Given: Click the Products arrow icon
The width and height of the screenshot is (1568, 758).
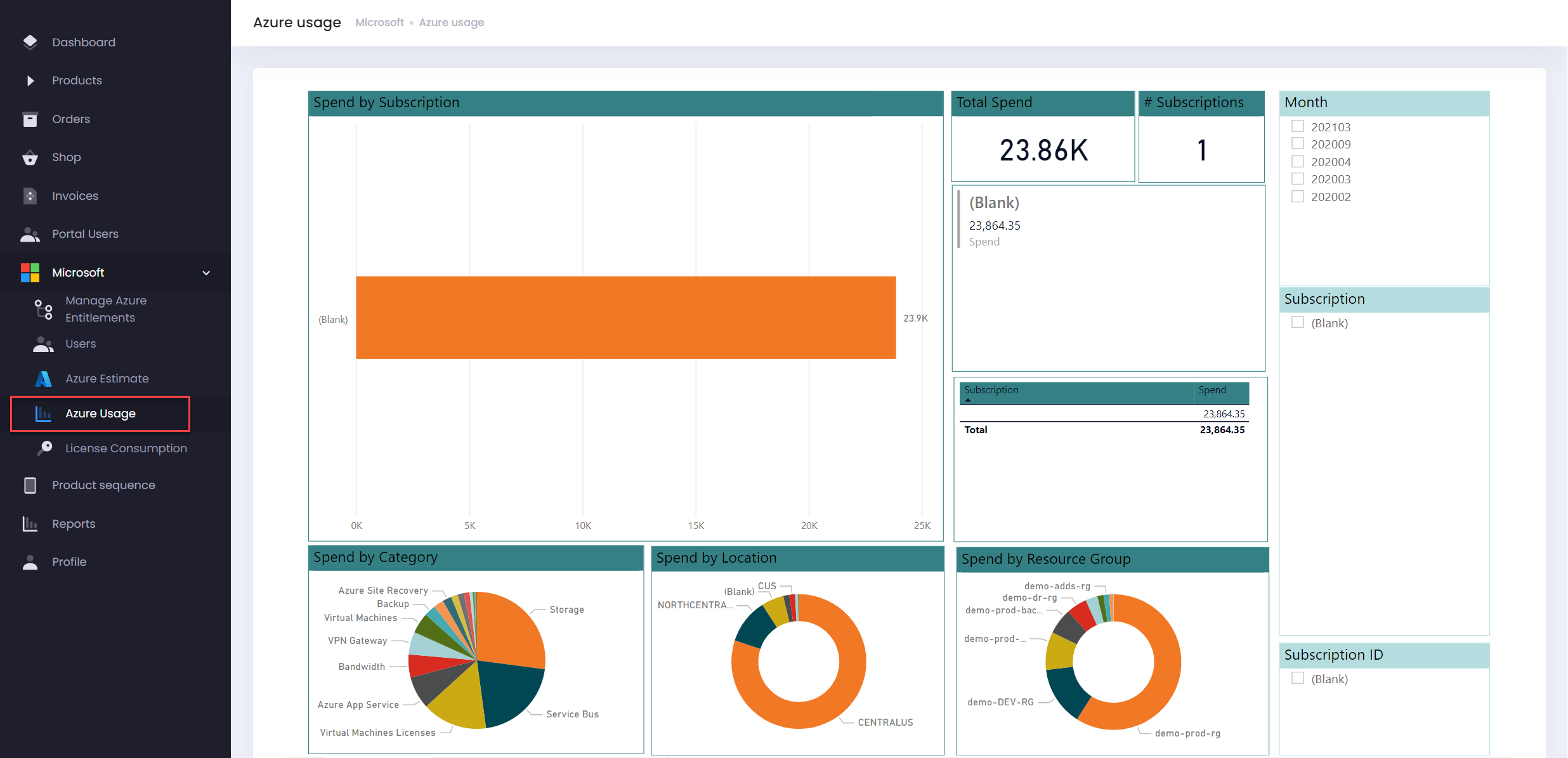Looking at the screenshot, I should pos(30,81).
